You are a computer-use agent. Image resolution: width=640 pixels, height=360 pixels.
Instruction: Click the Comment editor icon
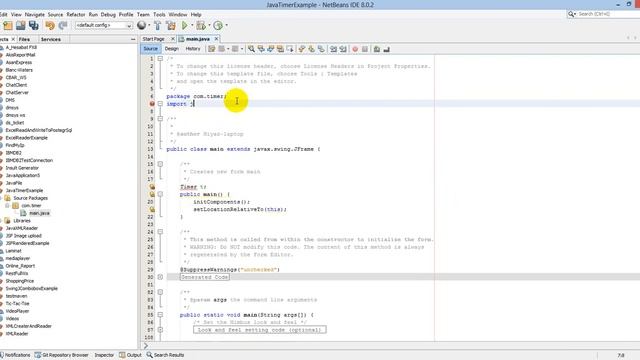pyautogui.click(x=377, y=49)
